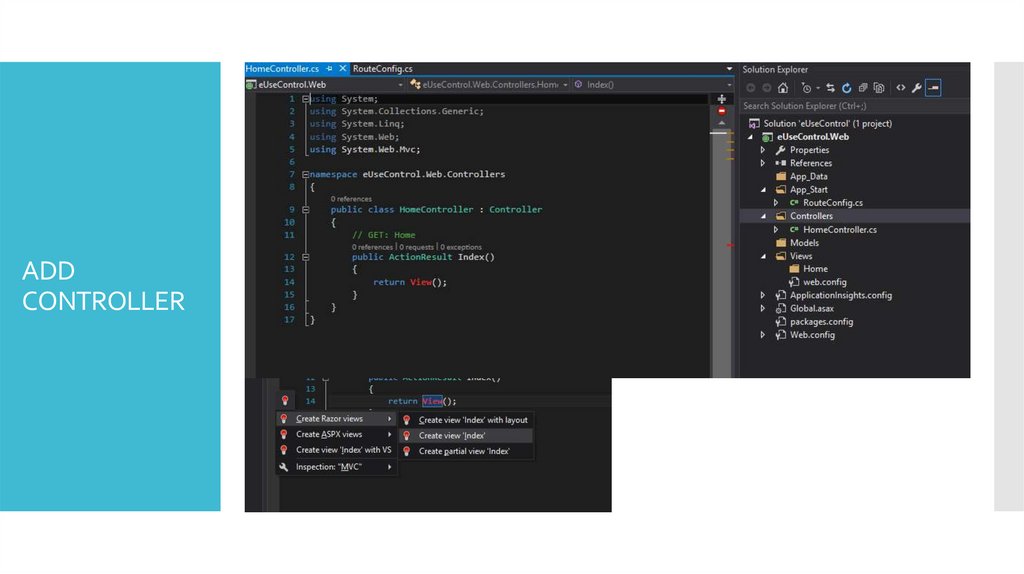Toggle Show All Files in Solution Explorer
This screenshot has width=1024, height=574.
click(879, 88)
